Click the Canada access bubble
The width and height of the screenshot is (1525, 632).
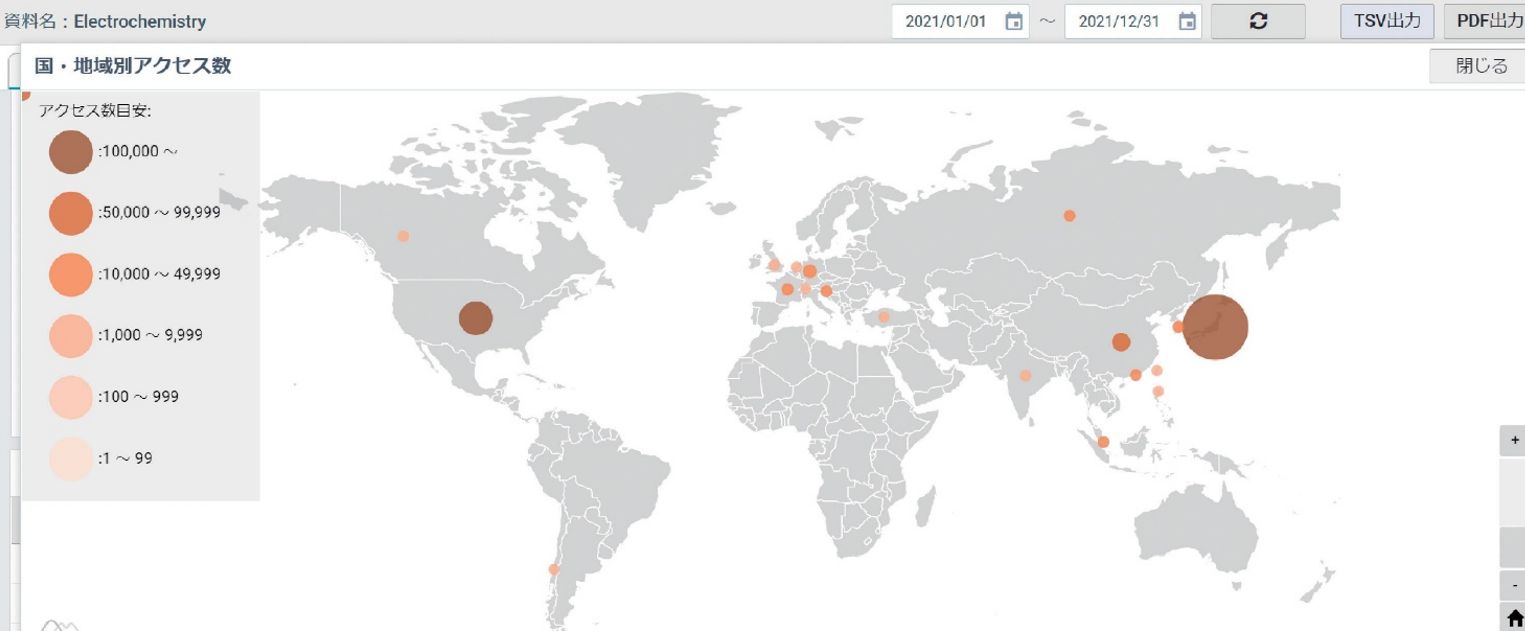point(403,236)
